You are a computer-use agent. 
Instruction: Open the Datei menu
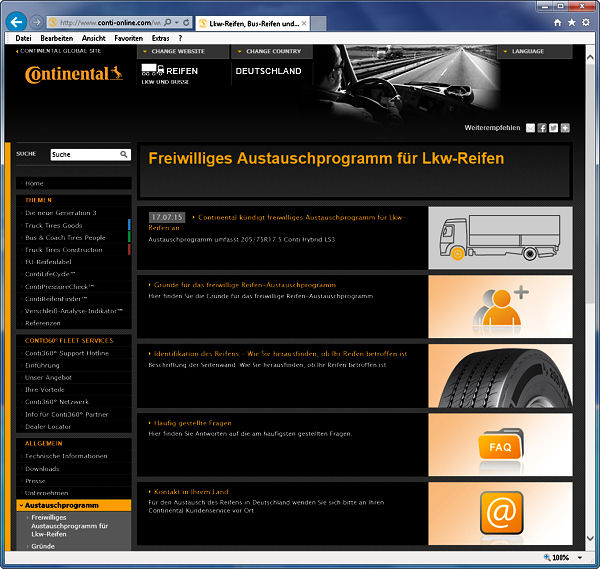23,38
